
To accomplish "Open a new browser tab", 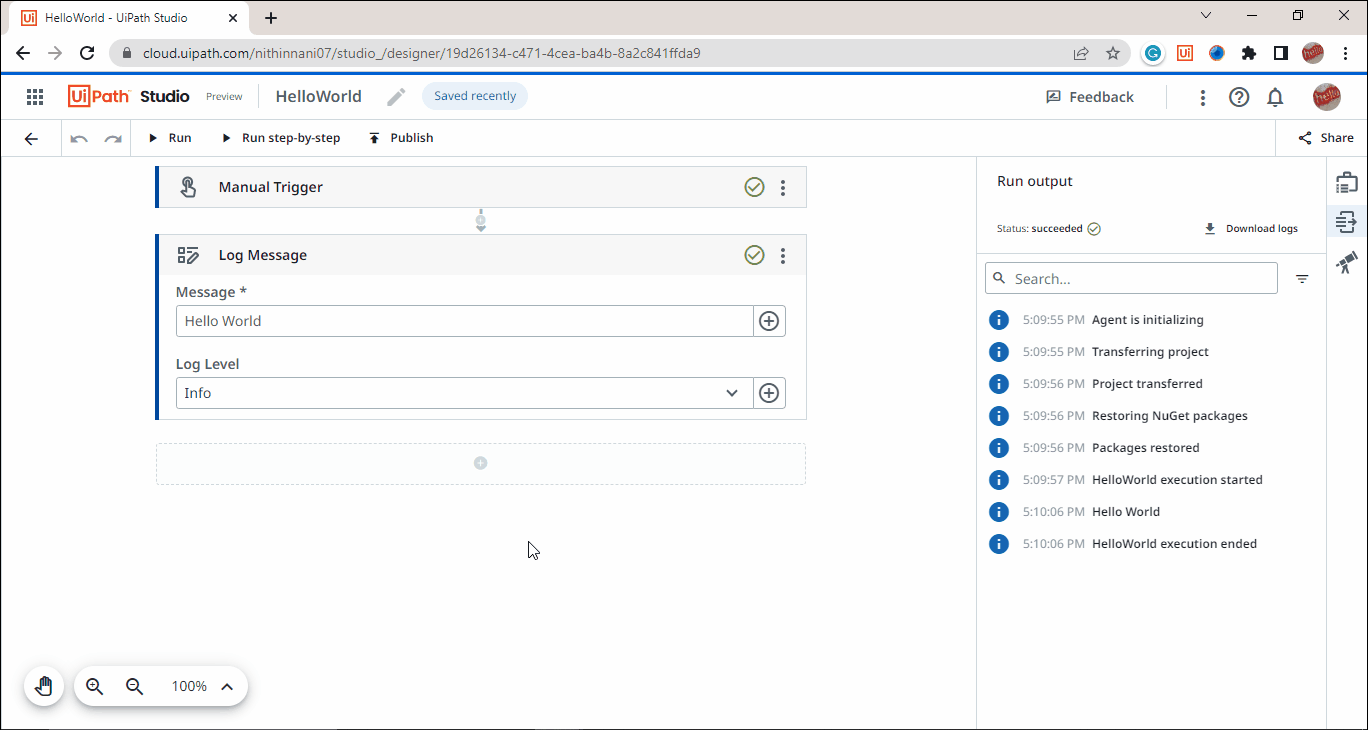I will [271, 18].
